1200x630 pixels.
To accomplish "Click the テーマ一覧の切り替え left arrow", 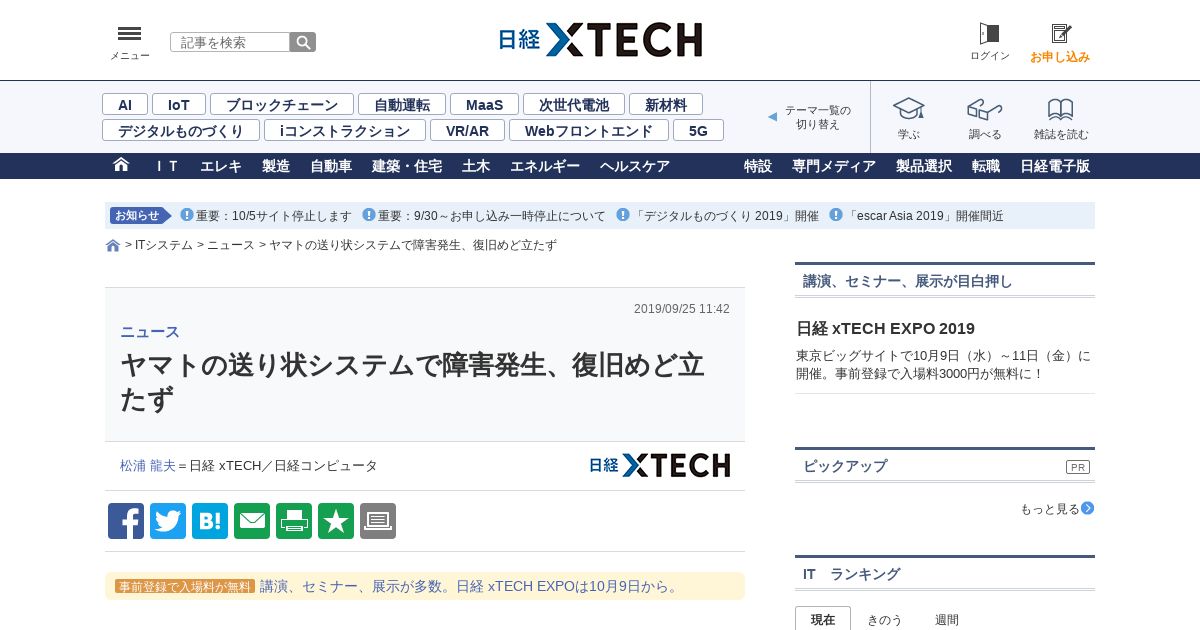I will (x=772, y=117).
